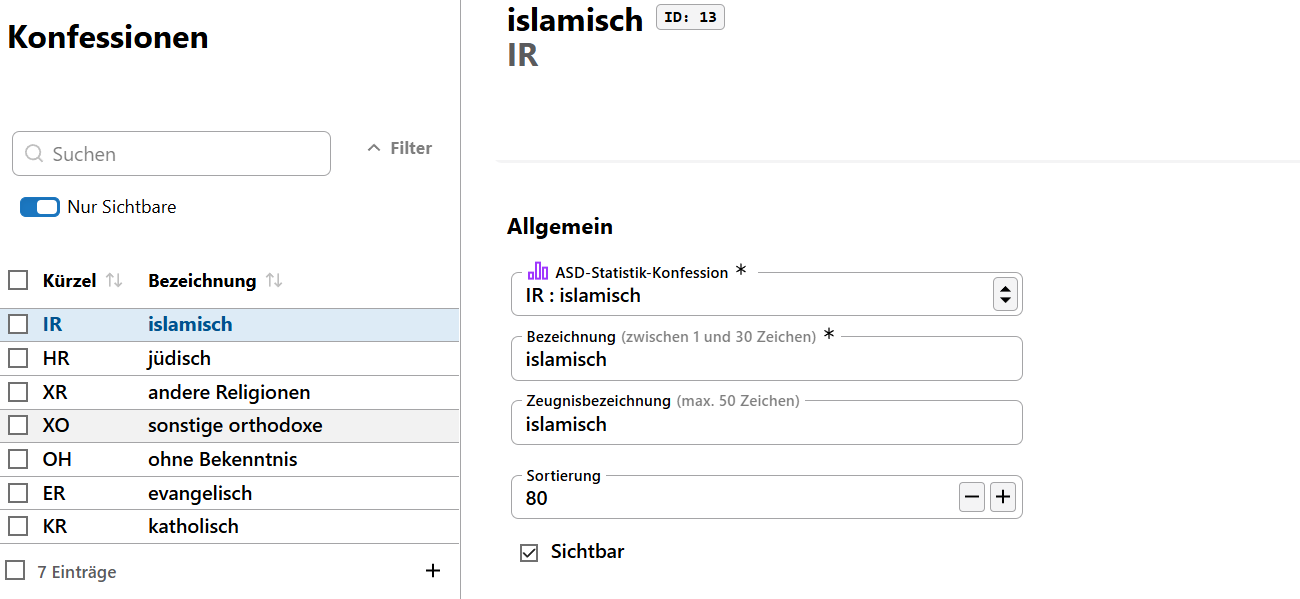This screenshot has height=599, width=1300.
Task: Select all rows with the header checkbox
Action: click(17, 280)
